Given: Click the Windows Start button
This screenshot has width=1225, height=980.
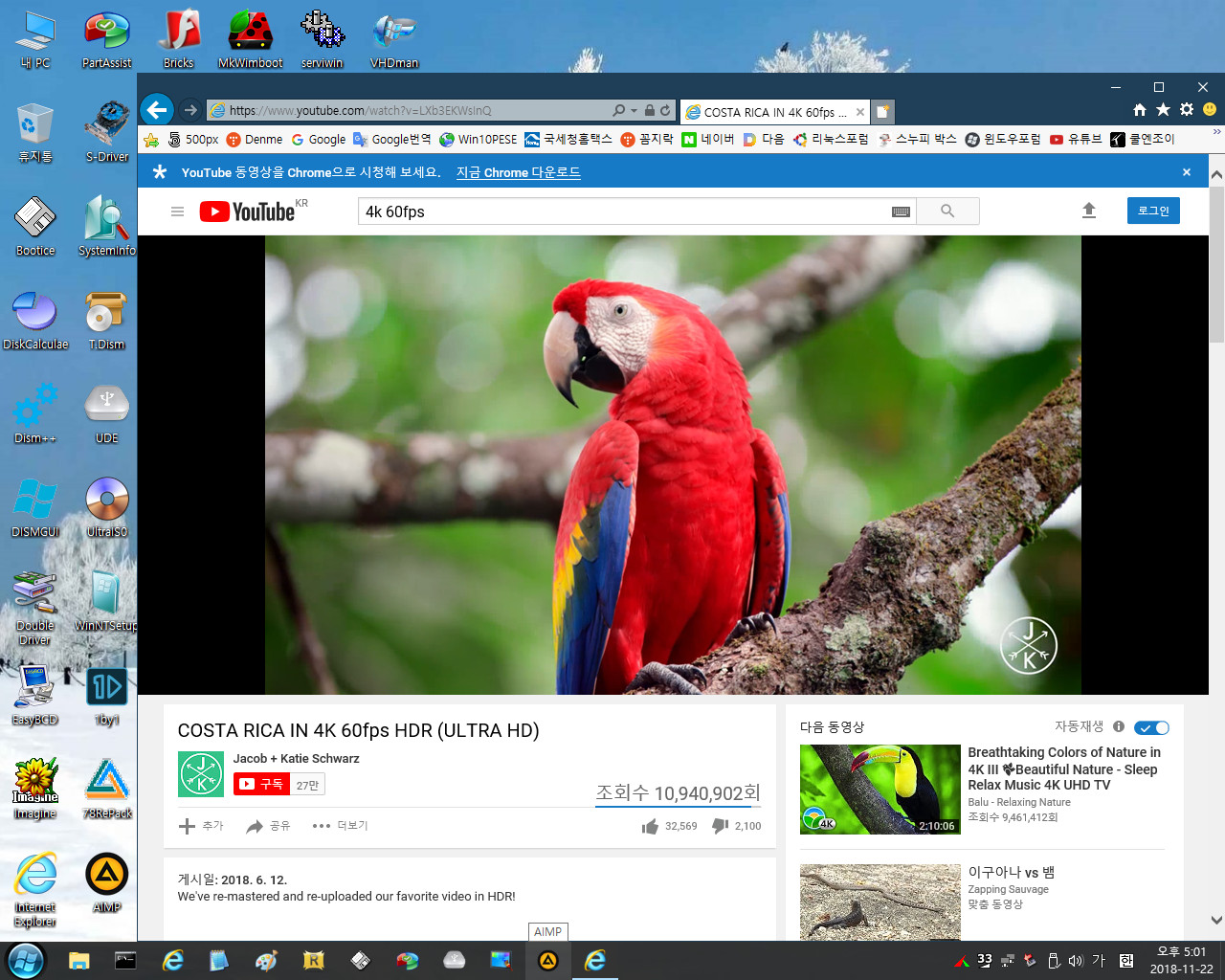Looking at the screenshot, I should tap(25, 960).
